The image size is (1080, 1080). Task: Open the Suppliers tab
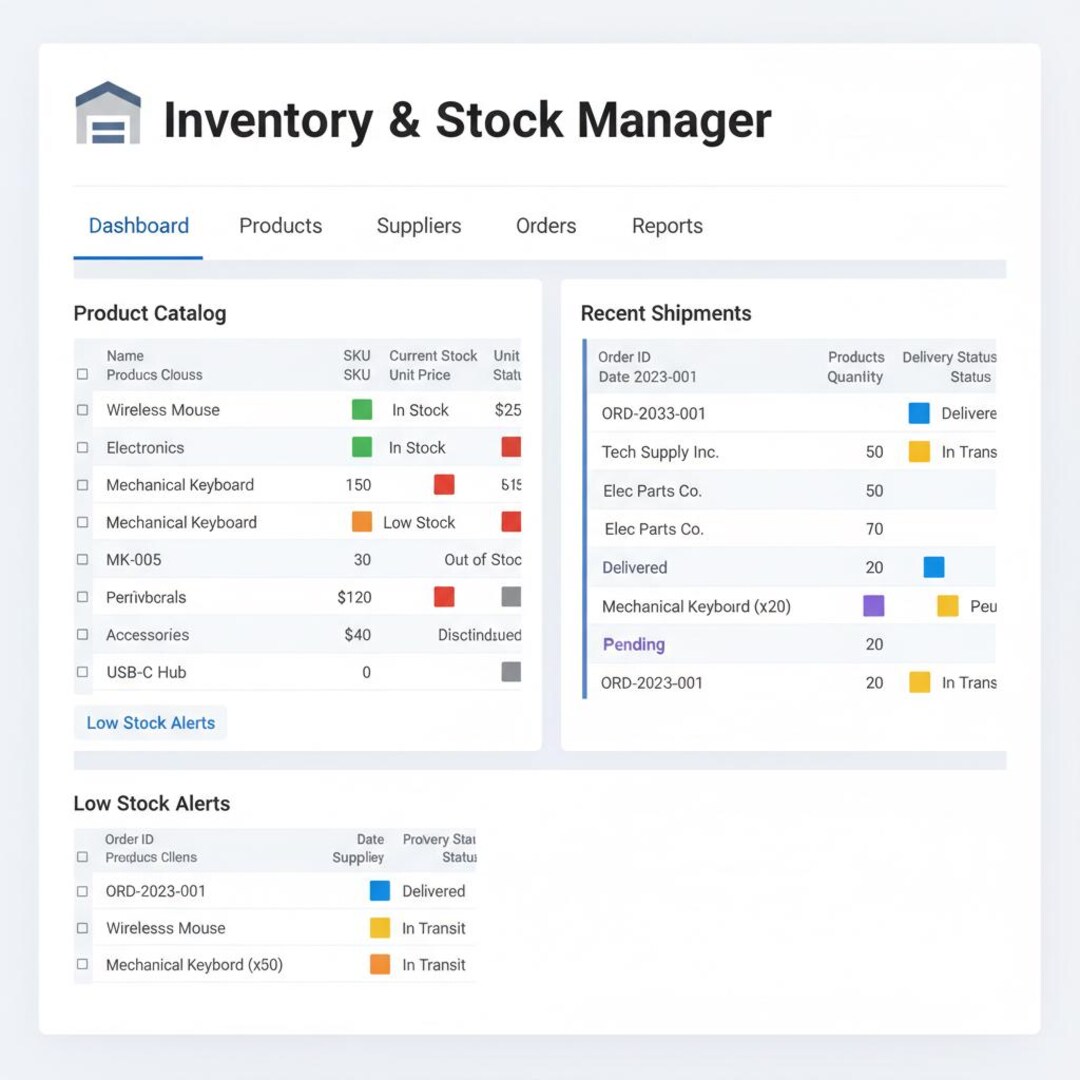pos(419,226)
